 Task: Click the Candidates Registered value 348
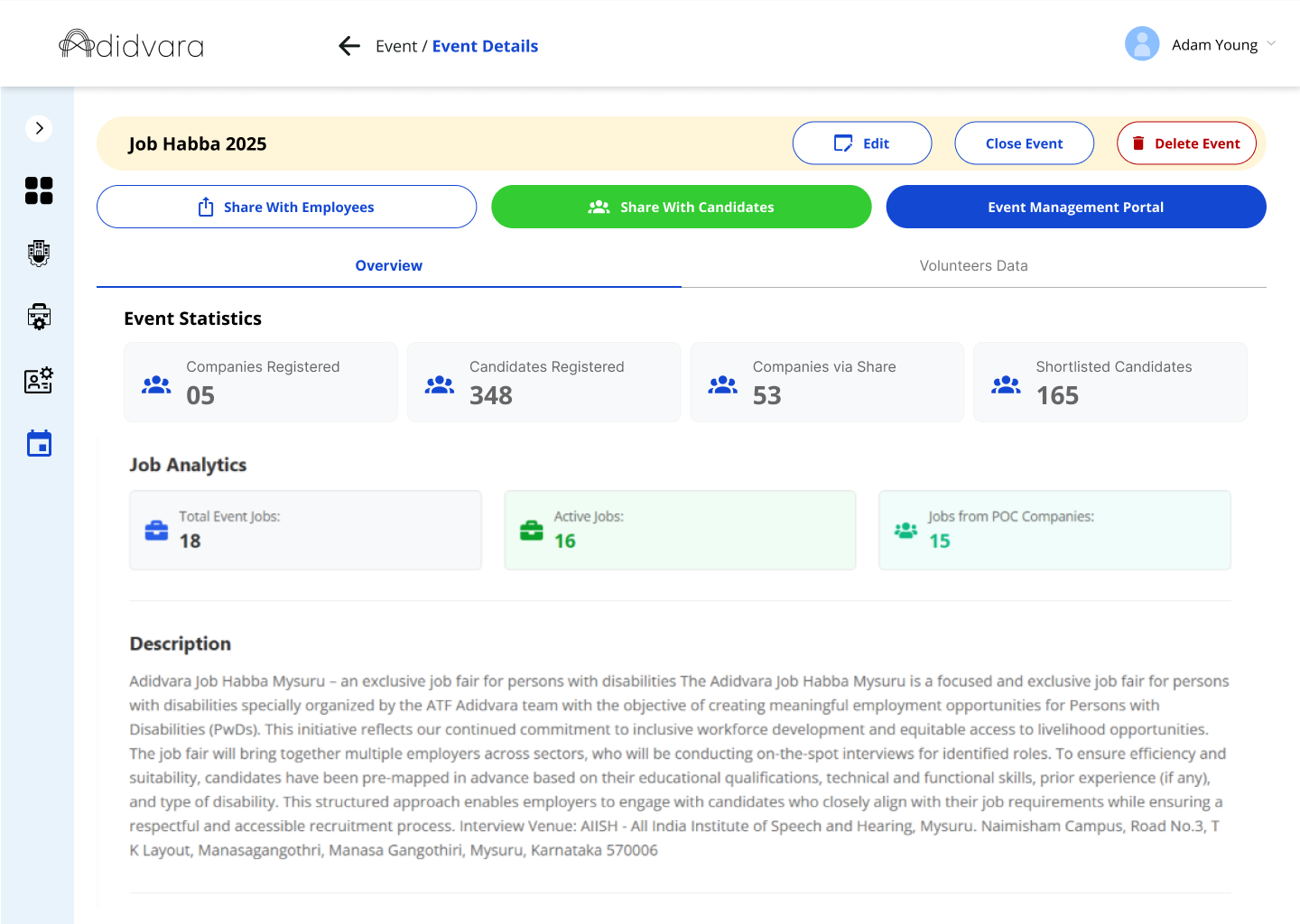(491, 396)
